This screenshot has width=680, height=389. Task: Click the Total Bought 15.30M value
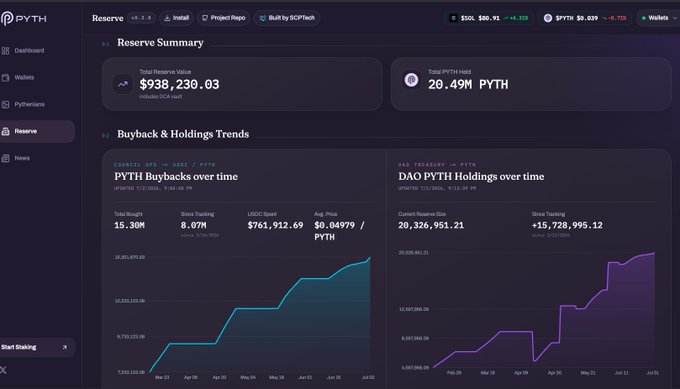click(x=129, y=225)
